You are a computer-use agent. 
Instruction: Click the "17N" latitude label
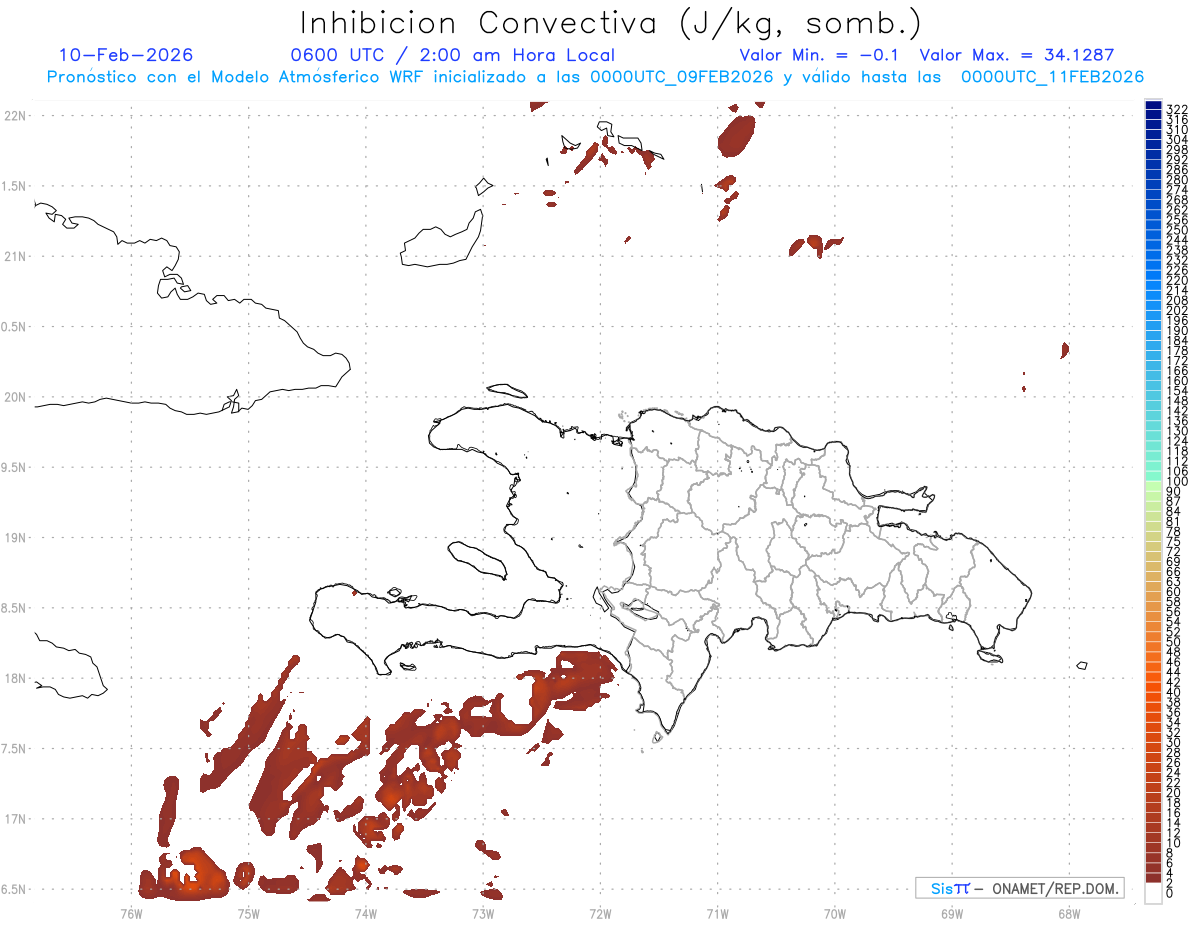click(x=15, y=819)
